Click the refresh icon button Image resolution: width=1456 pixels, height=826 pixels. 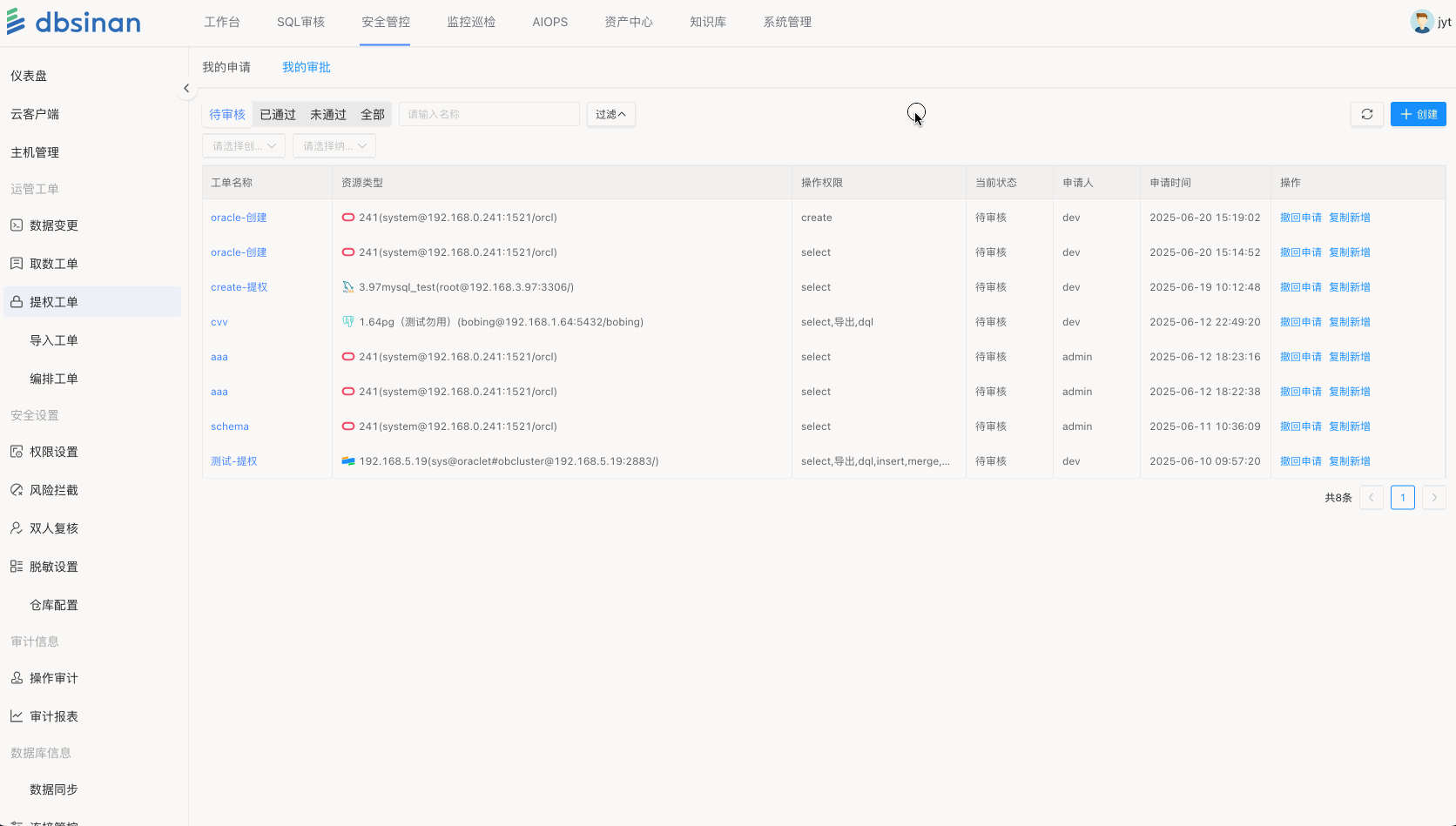pyautogui.click(x=1366, y=114)
